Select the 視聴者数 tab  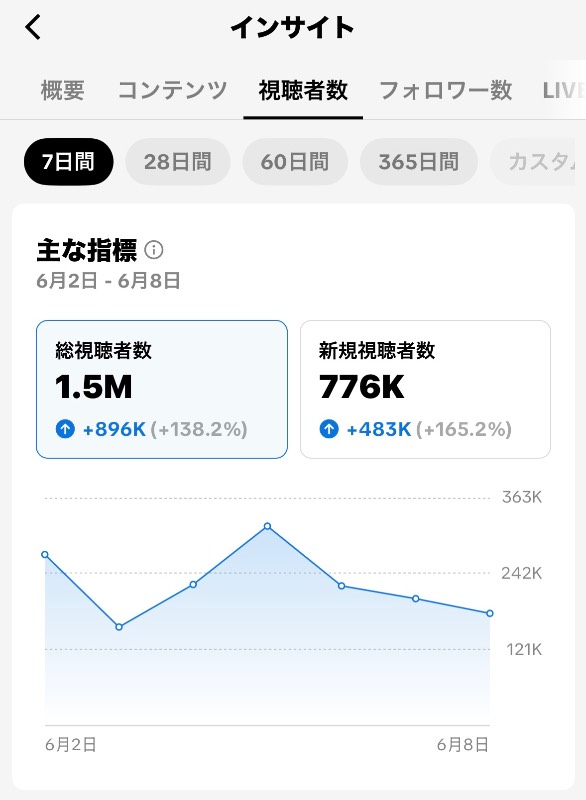point(303,91)
